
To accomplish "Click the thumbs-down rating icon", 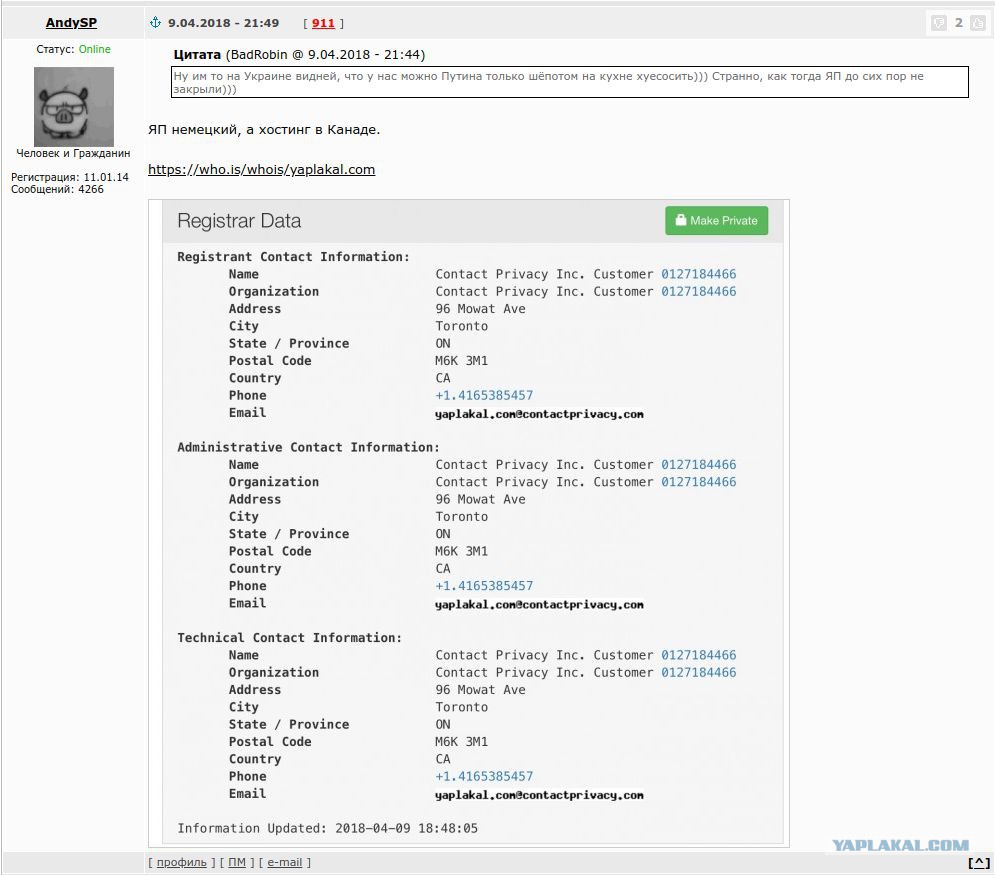I will tap(939, 23).
